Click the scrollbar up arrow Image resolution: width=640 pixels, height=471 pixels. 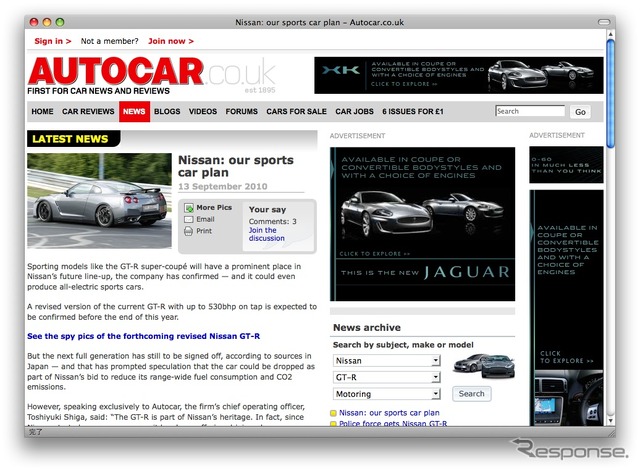point(611,35)
